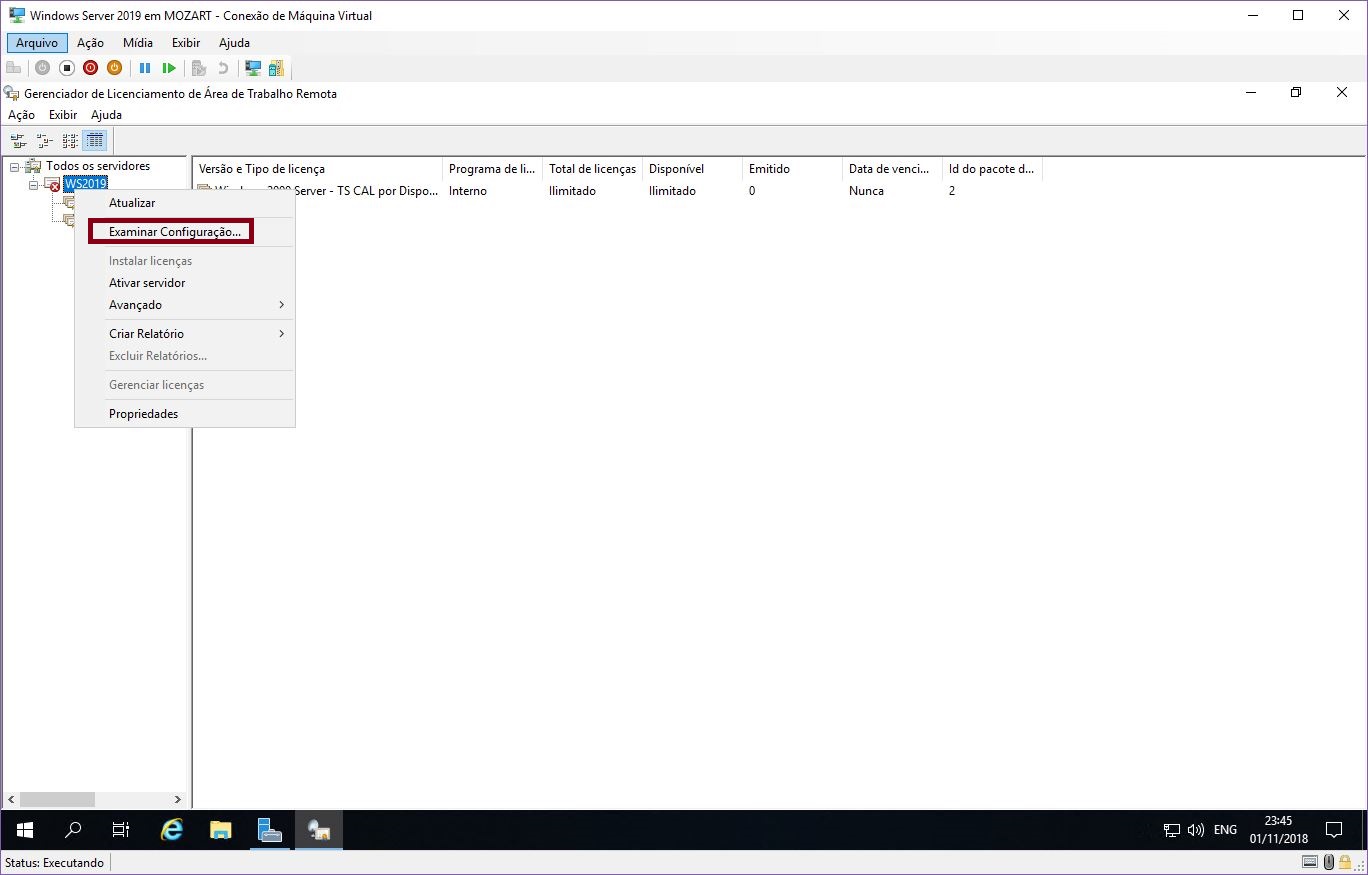Screen dimensions: 1368x875
Task: Click the keyboard status icon in VM status bar
Action: click(x=1310, y=863)
